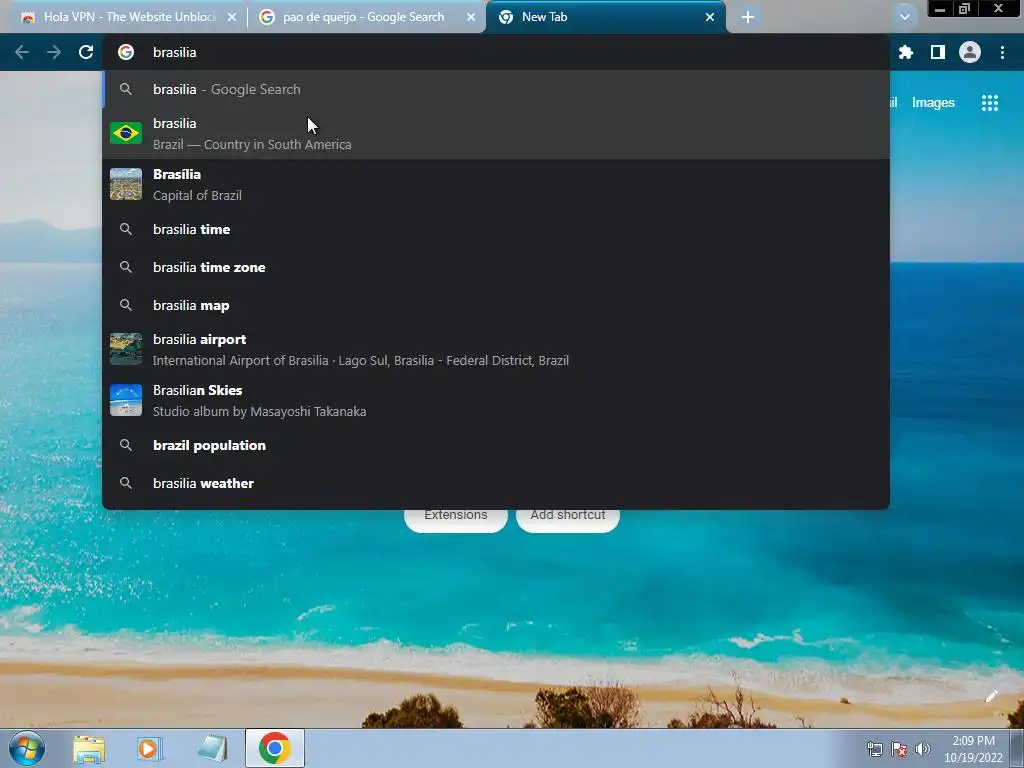1024x768 pixels.
Task: Choose Brasília Capital of Brazil suggestion
Action: click(496, 184)
